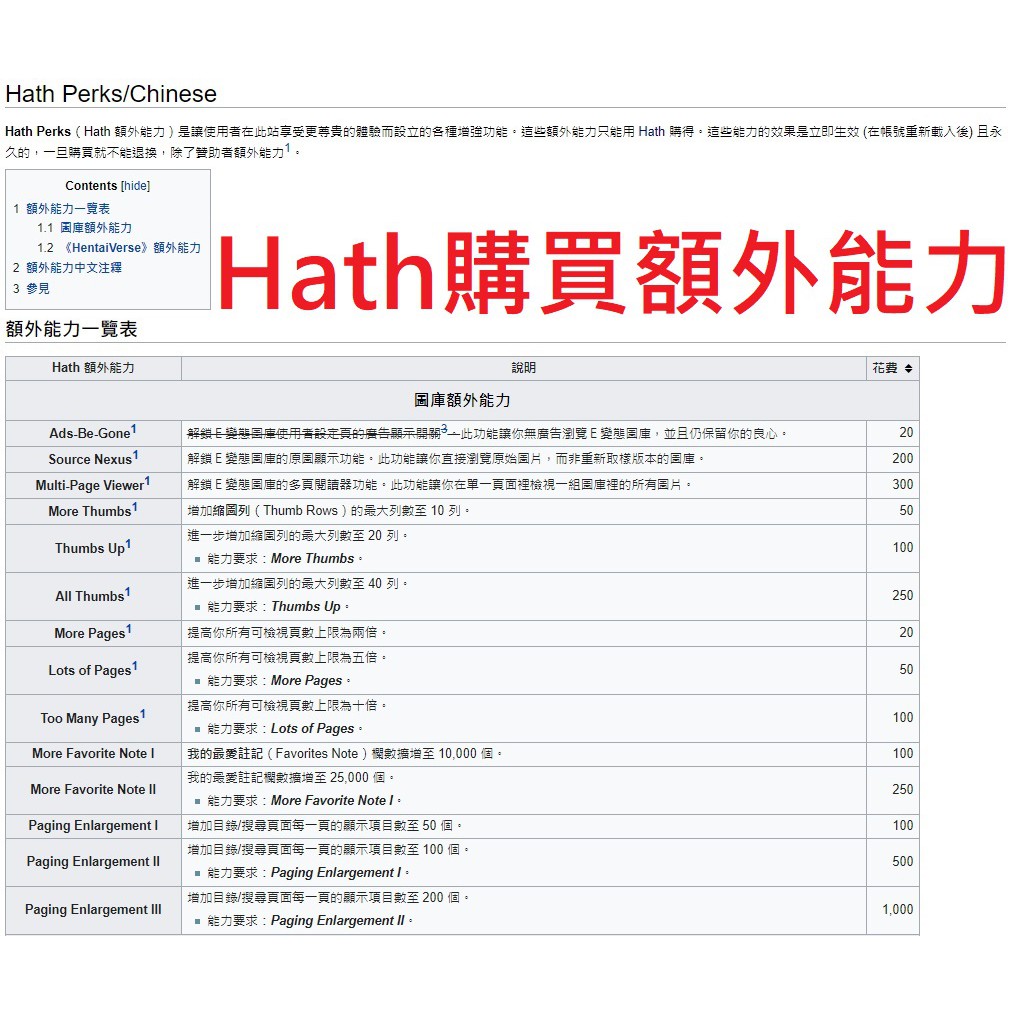The width and height of the screenshot is (1015, 1015).
Task: Open the footnote after 贊助者額外能力 in the intro
Action: (x=288, y=148)
